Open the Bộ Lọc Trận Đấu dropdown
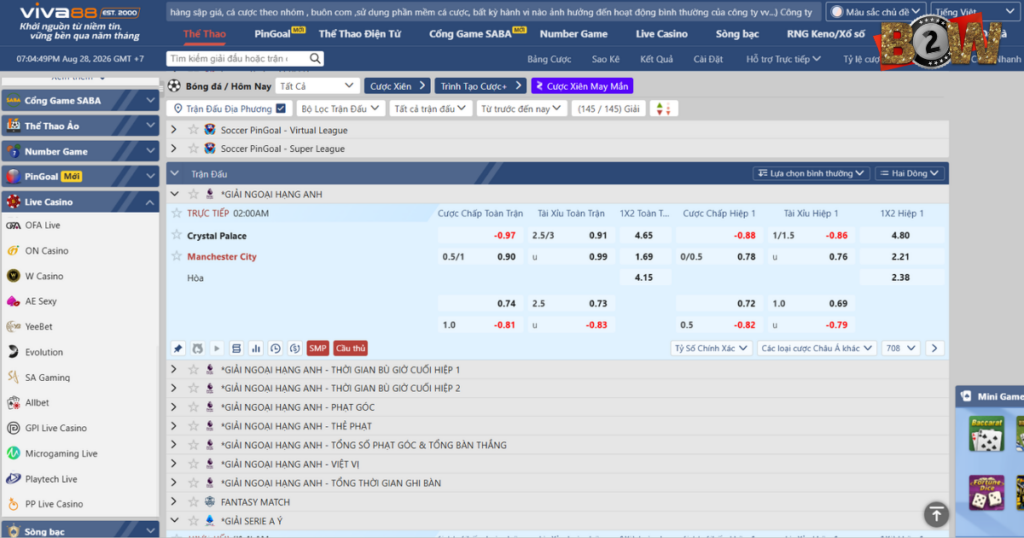The width and height of the screenshot is (1024, 538). click(340, 109)
